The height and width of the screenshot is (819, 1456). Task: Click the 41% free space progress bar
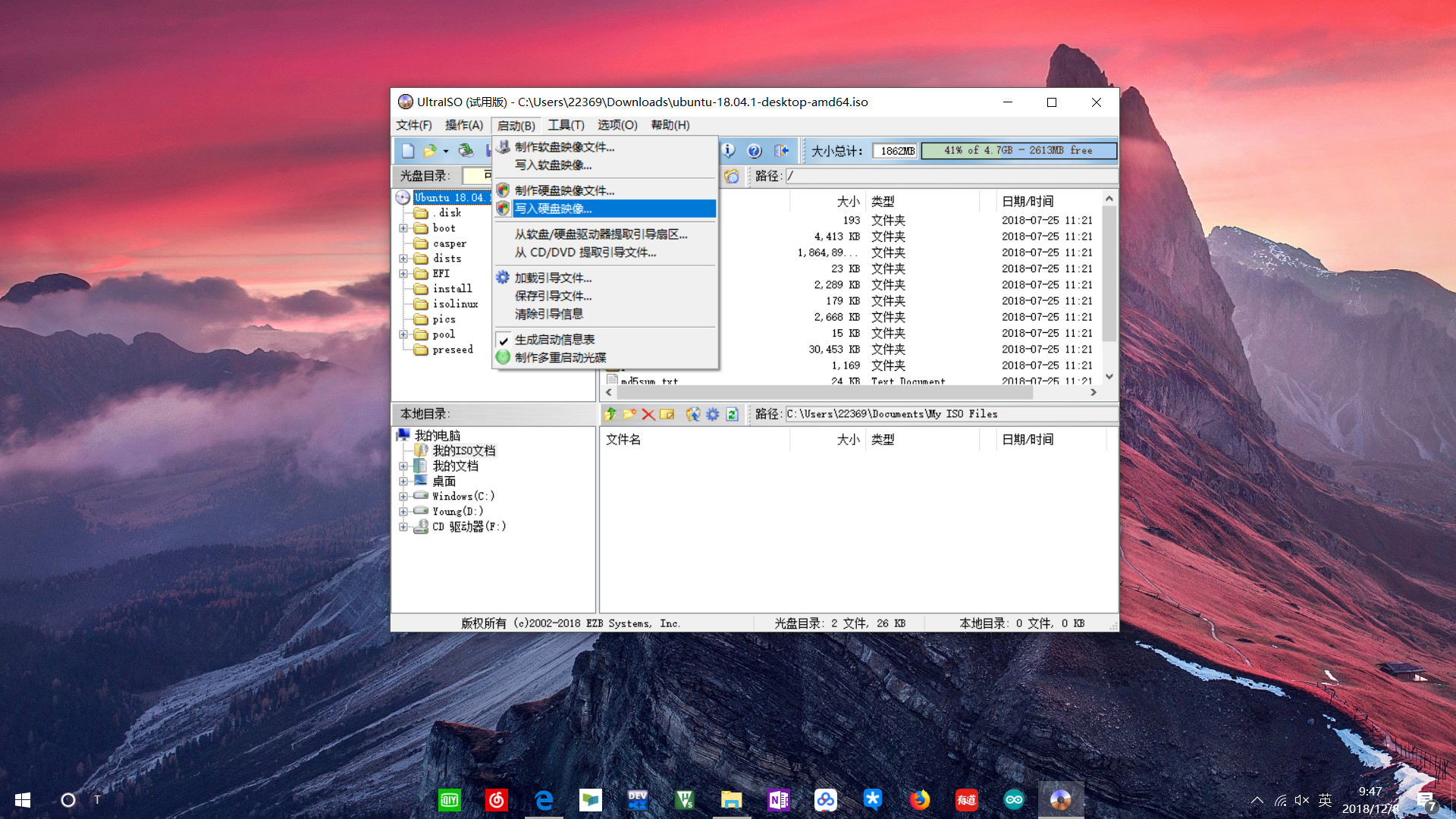click(x=1018, y=150)
